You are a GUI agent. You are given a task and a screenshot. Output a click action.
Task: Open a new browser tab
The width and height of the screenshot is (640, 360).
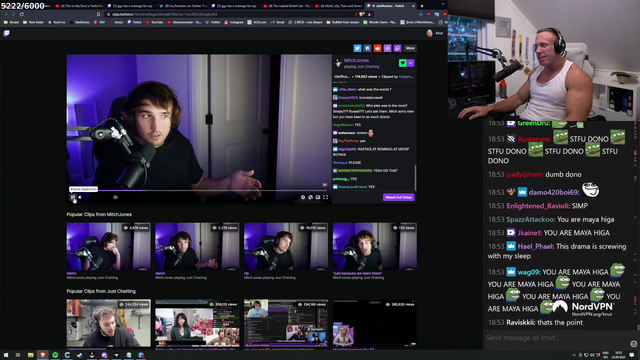click(x=422, y=6)
